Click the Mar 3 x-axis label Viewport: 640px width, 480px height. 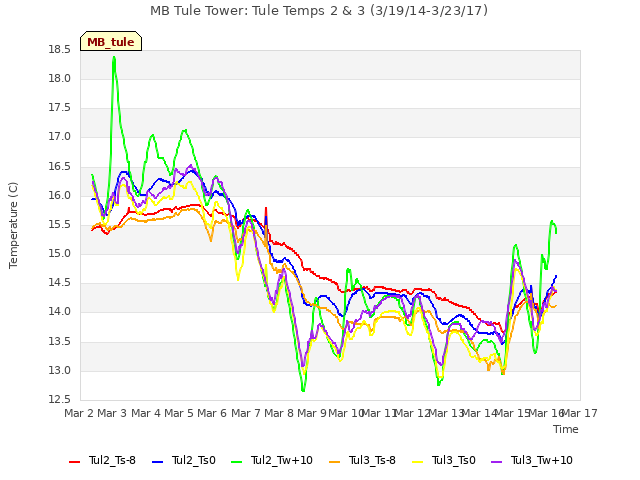pyautogui.click(x=112, y=413)
